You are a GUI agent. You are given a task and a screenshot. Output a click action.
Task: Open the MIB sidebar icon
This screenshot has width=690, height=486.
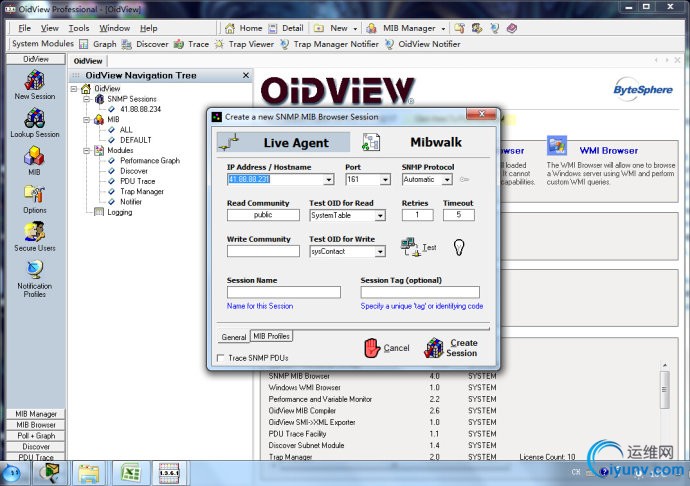point(34,160)
